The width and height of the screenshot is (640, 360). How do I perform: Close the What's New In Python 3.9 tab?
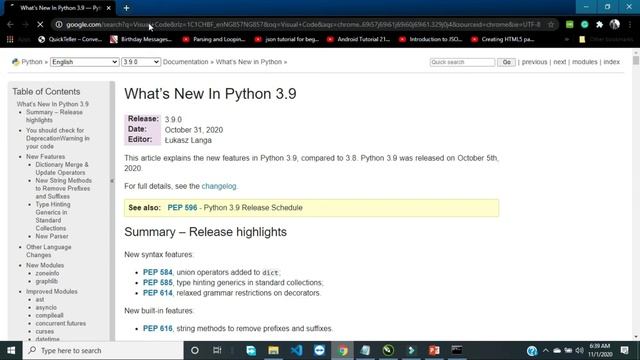(109, 8)
